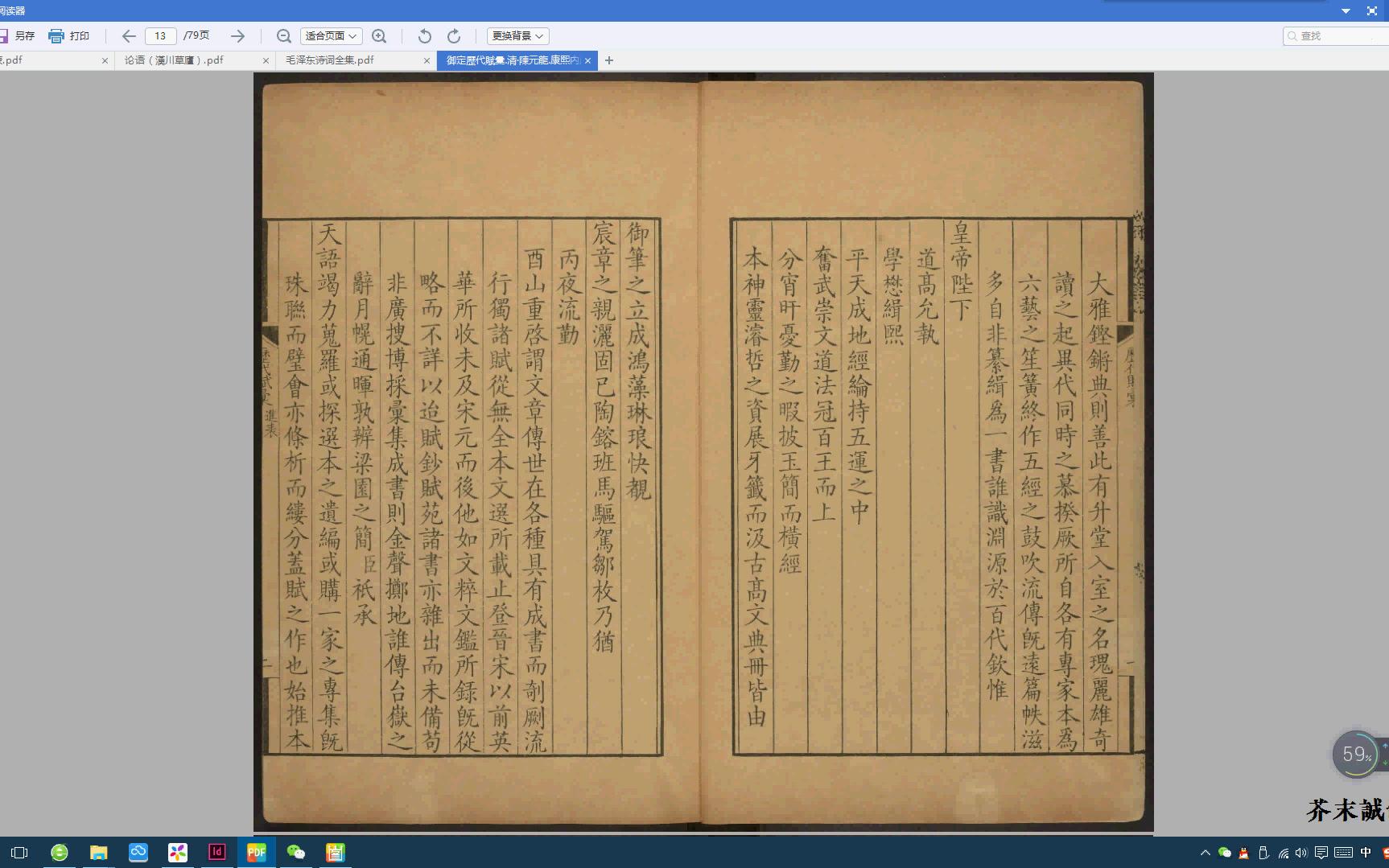This screenshot has height=868, width=1389.
Task: Open the 适合页面 zoom dropdown
Action: (x=332, y=36)
